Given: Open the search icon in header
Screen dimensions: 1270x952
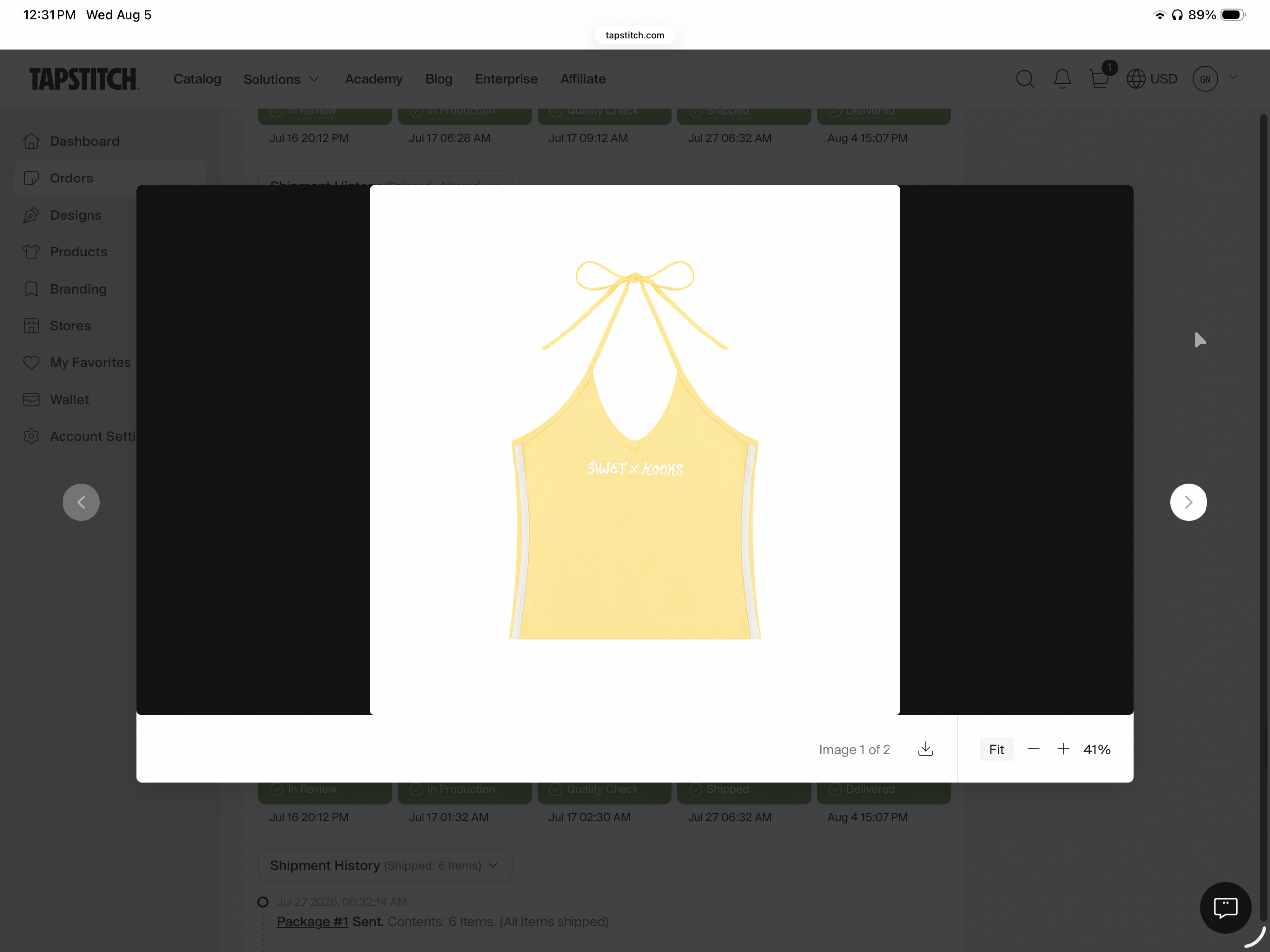Looking at the screenshot, I should [x=1025, y=79].
